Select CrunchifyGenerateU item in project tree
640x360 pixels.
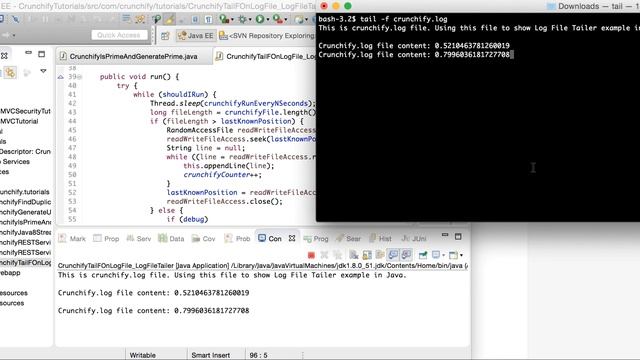25,212
